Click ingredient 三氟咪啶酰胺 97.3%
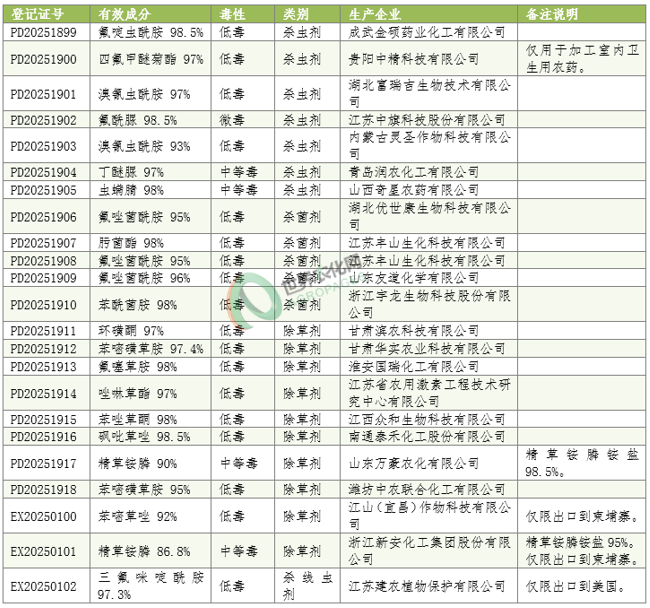The width and height of the screenshot is (650, 608). point(151,586)
